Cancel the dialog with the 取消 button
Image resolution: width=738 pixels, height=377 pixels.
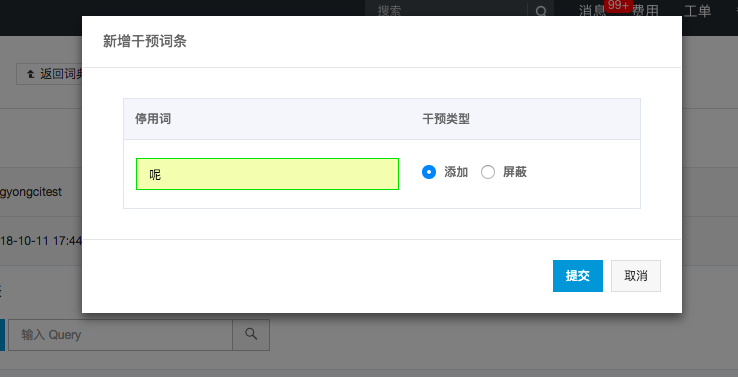(636, 276)
